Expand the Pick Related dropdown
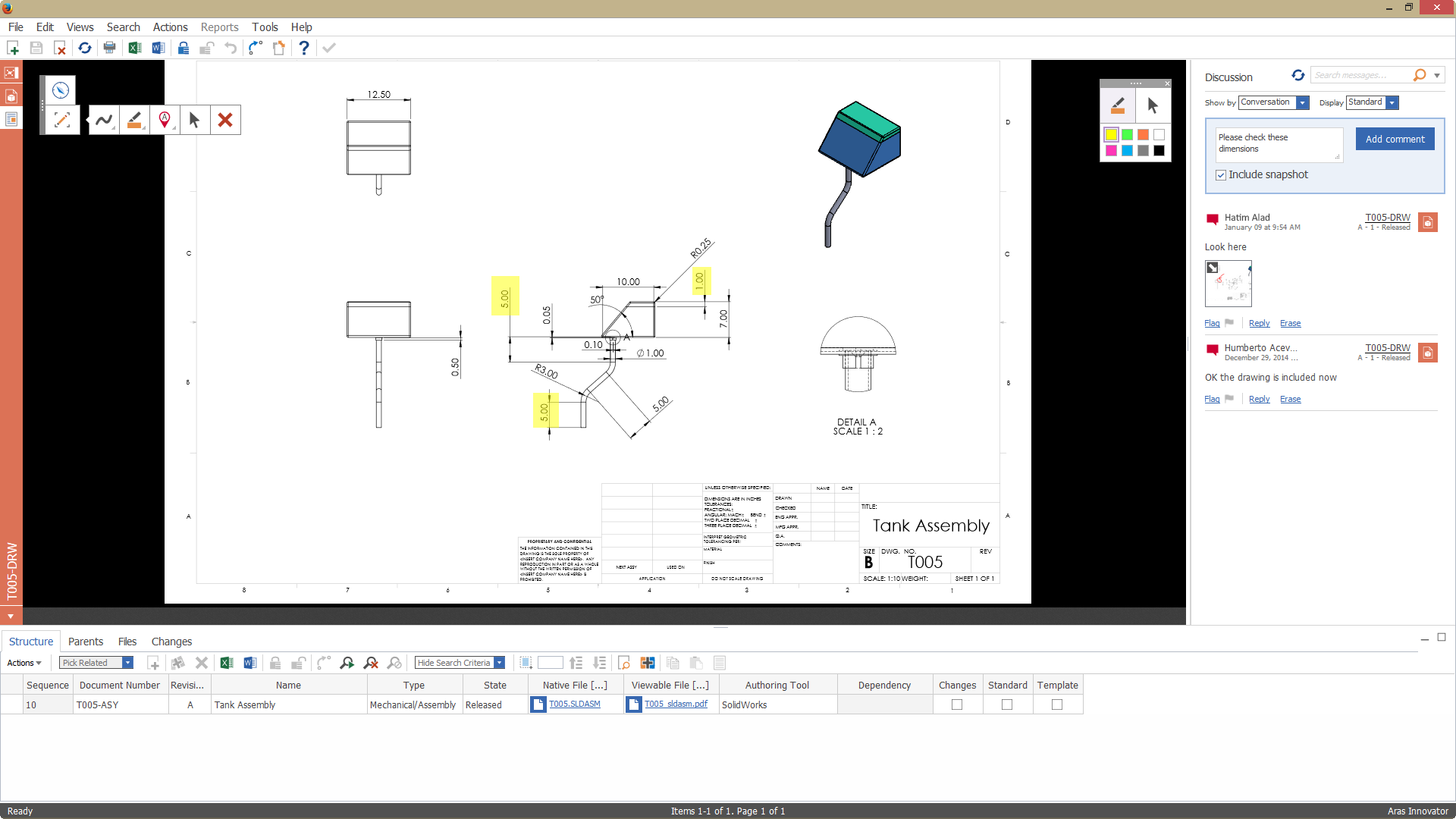1456x819 pixels. pyautogui.click(x=127, y=663)
